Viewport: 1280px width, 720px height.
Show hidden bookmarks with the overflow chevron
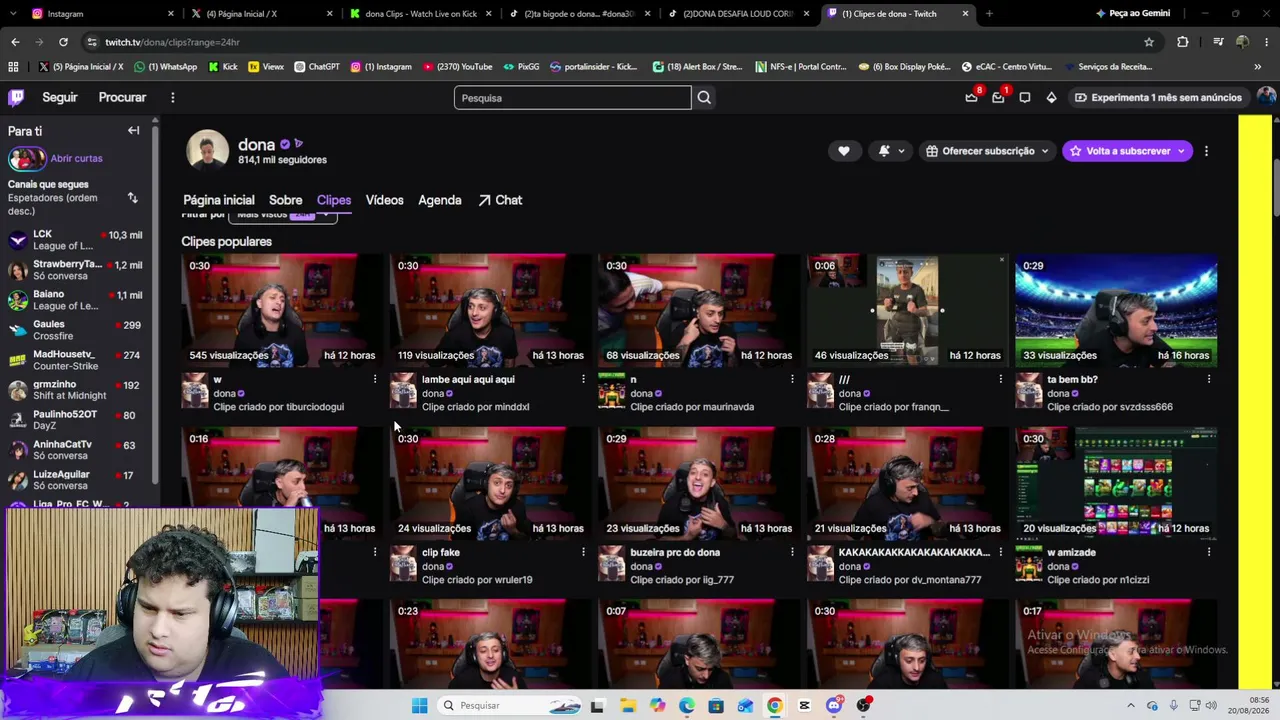(1257, 67)
